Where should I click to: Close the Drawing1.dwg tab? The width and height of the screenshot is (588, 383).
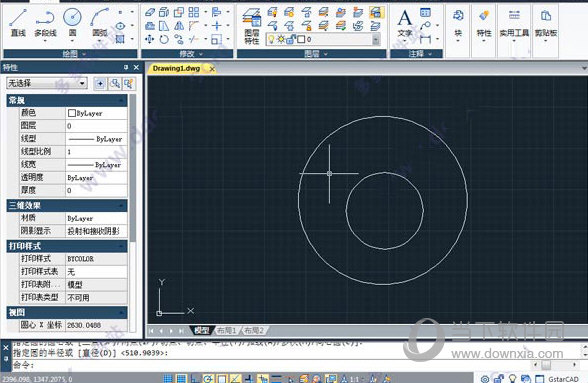click(212, 69)
